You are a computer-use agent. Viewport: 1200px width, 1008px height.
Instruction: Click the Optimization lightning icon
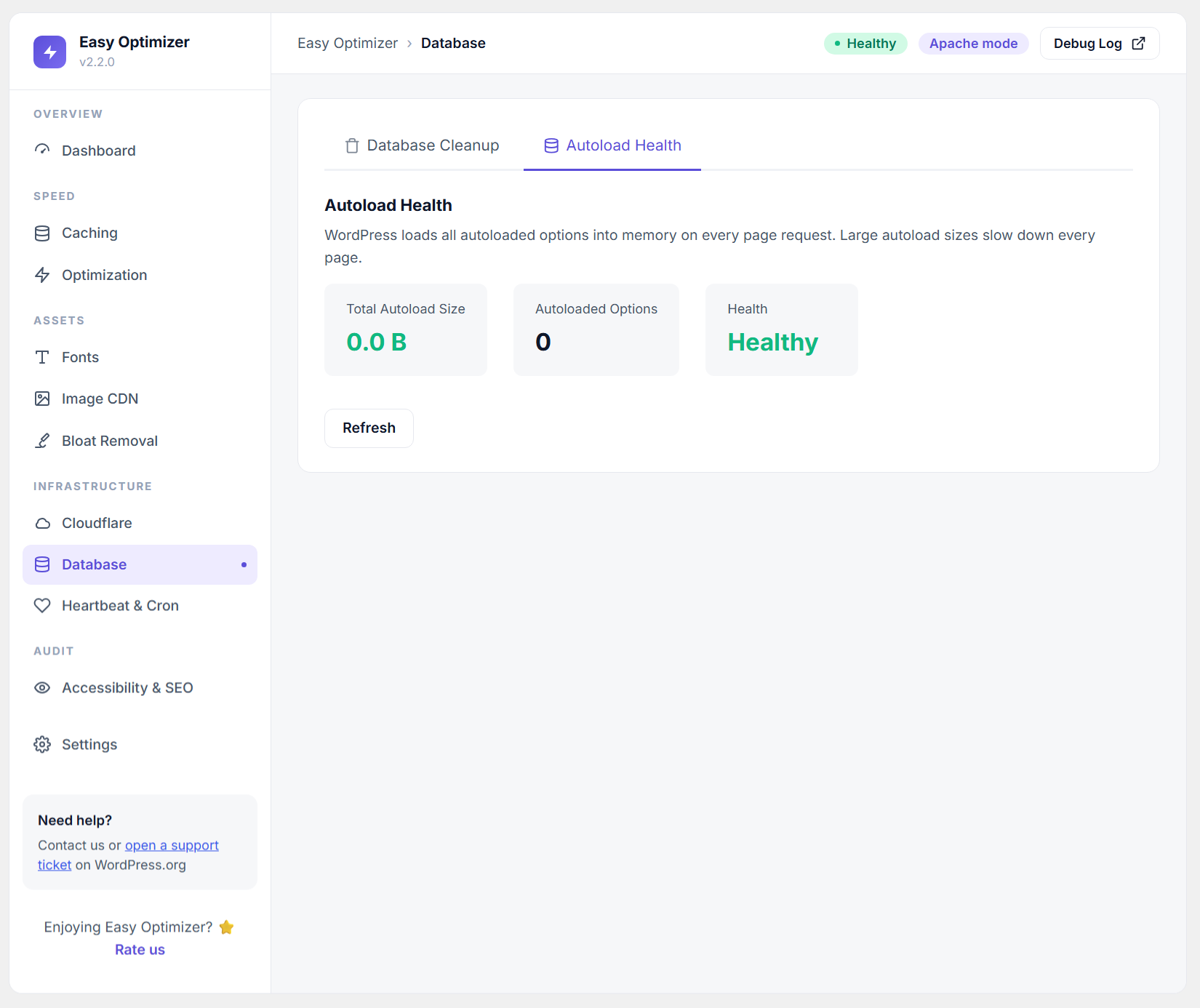pyautogui.click(x=42, y=275)
